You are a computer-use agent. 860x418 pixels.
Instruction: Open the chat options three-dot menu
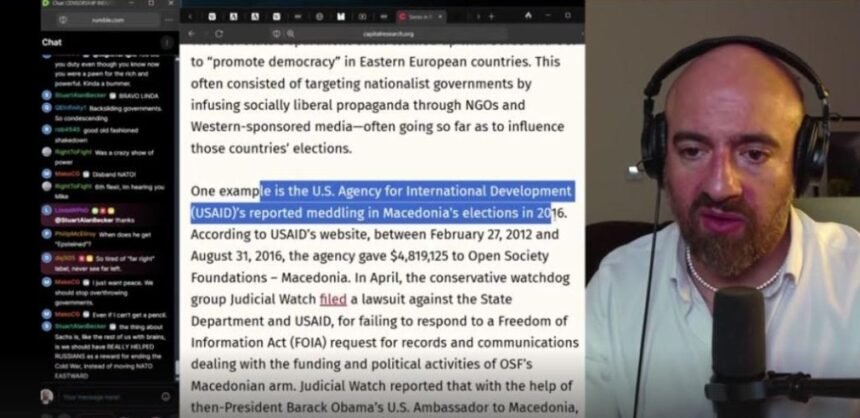166,43
